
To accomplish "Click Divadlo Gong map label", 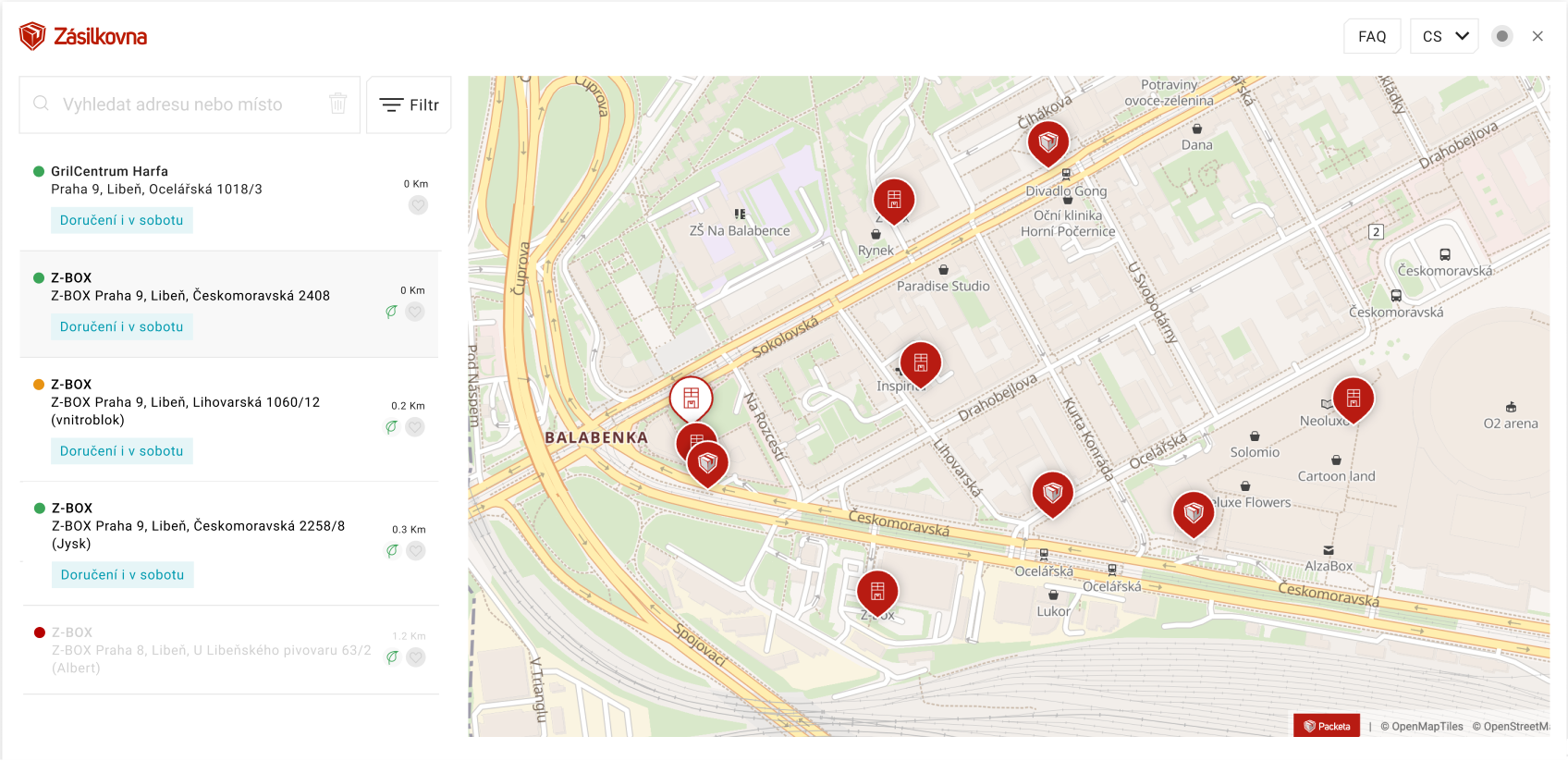I will (x=1066, y=190).
